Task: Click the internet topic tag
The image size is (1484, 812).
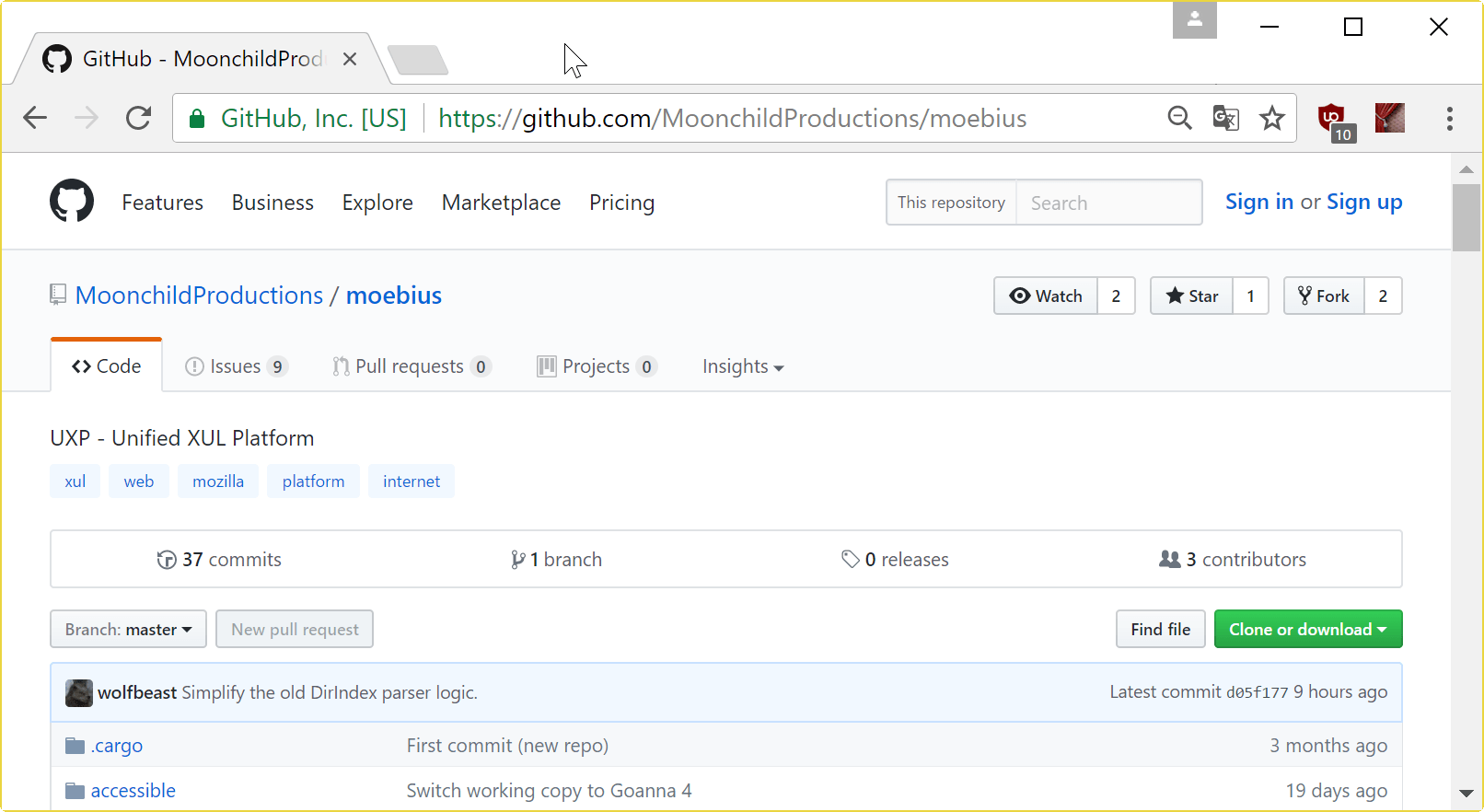Action: 412,481
